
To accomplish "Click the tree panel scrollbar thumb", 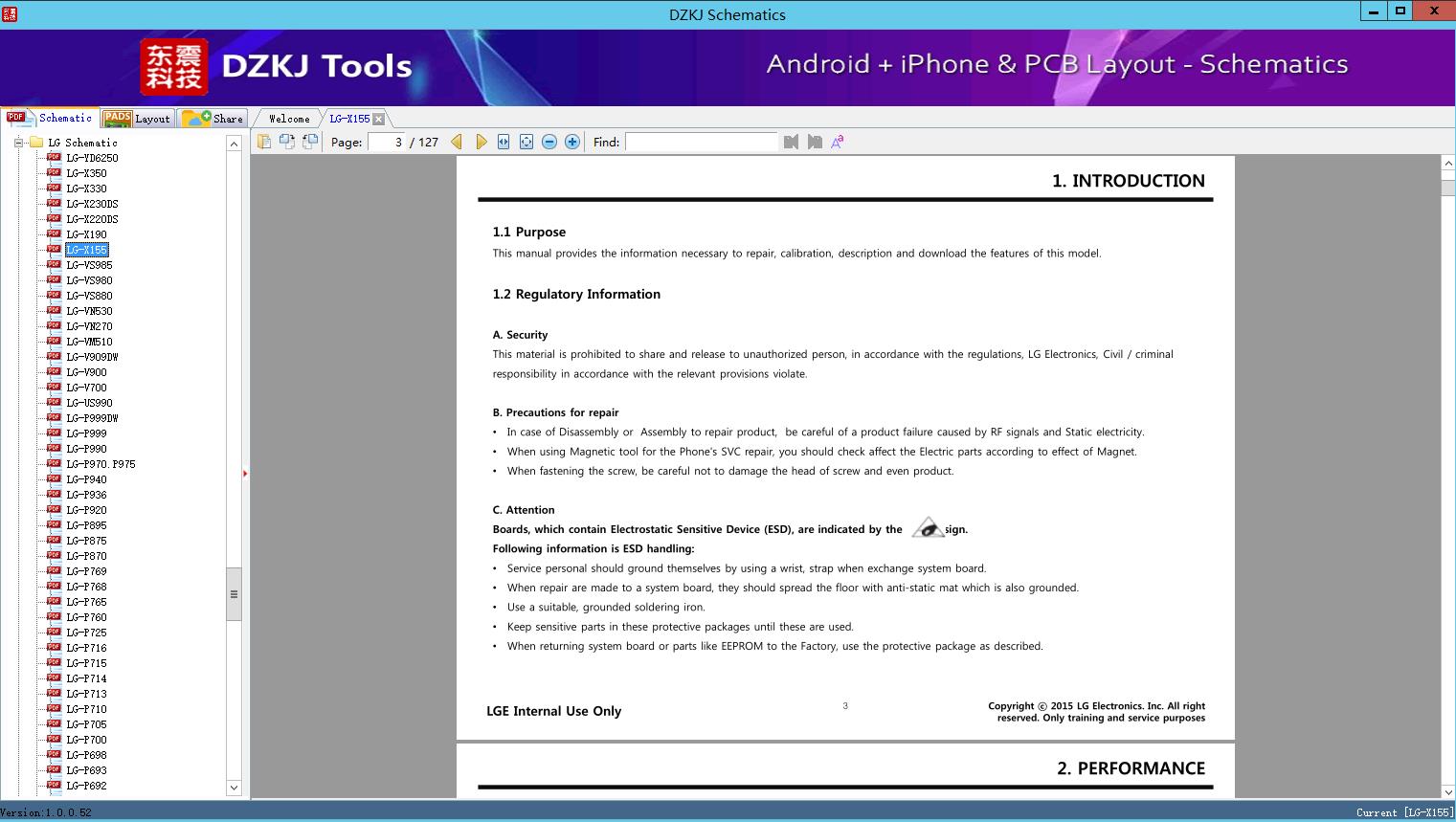I will coord(234,594).
